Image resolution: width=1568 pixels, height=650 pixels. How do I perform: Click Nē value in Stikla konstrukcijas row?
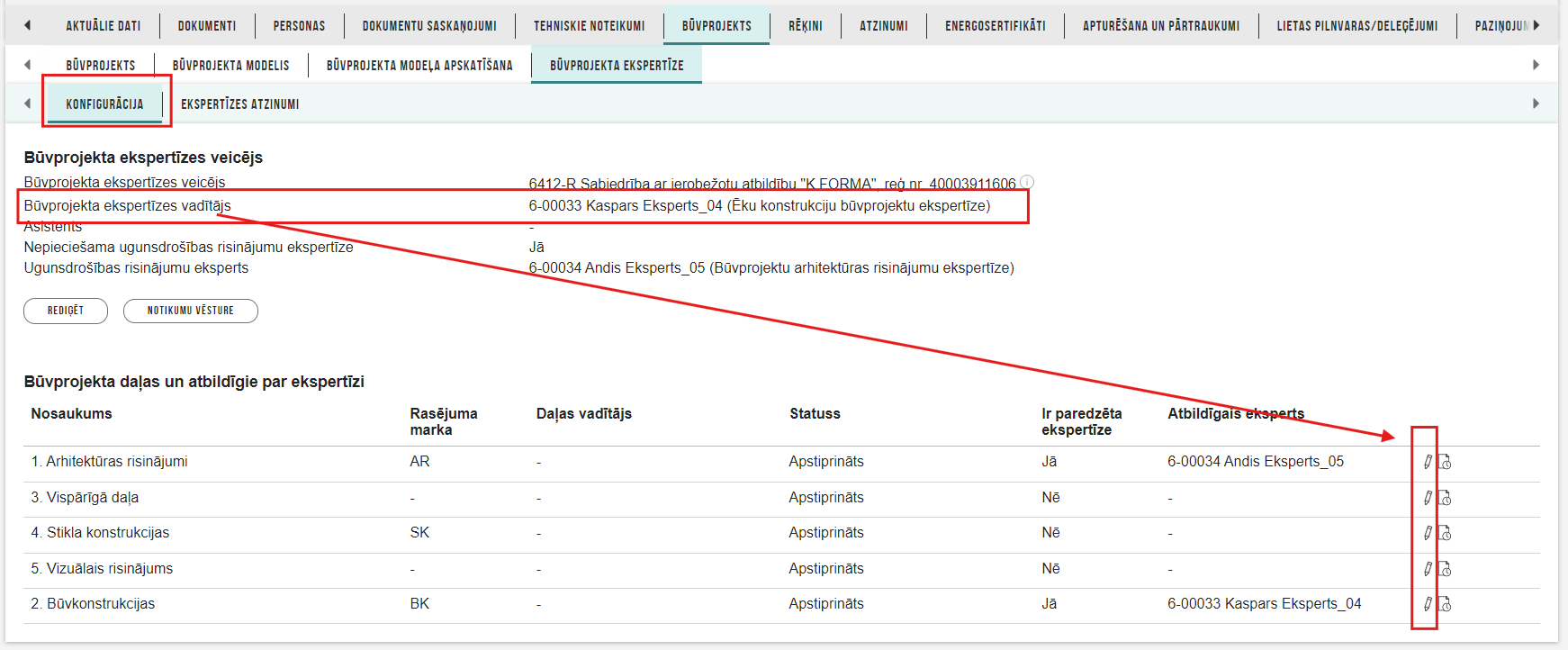click(x=1050, y=533)
